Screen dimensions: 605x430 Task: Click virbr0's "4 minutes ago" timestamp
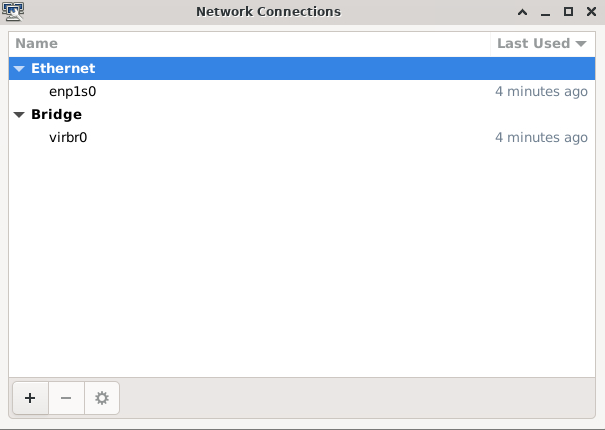coord(541,138)
